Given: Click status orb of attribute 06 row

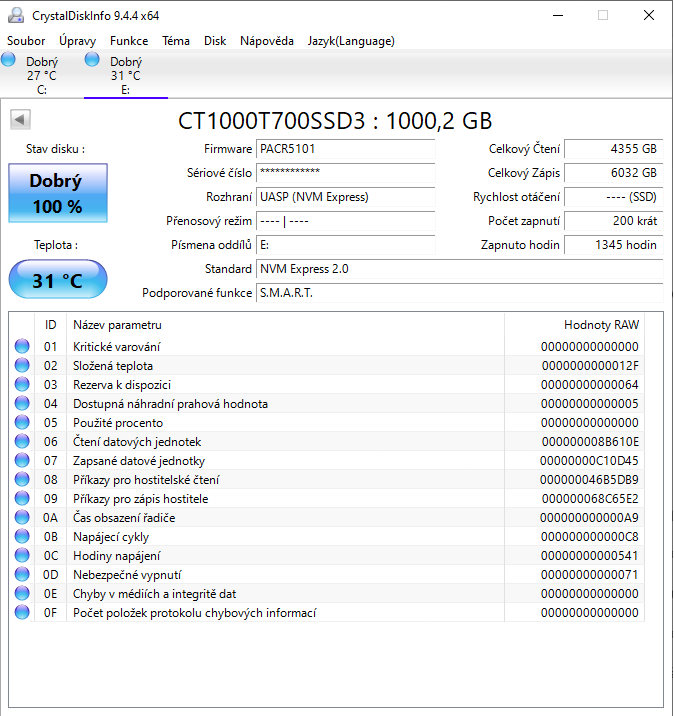Looking at the screenshot, I should (x=22, y=442).
